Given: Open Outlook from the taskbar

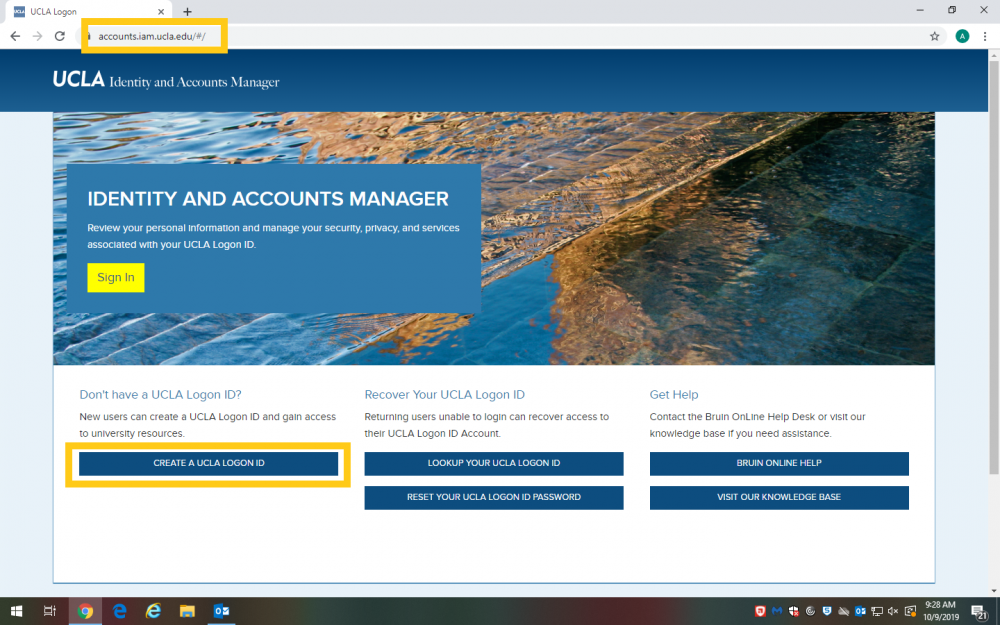Looking at the screenshot, I should [221, 611].
